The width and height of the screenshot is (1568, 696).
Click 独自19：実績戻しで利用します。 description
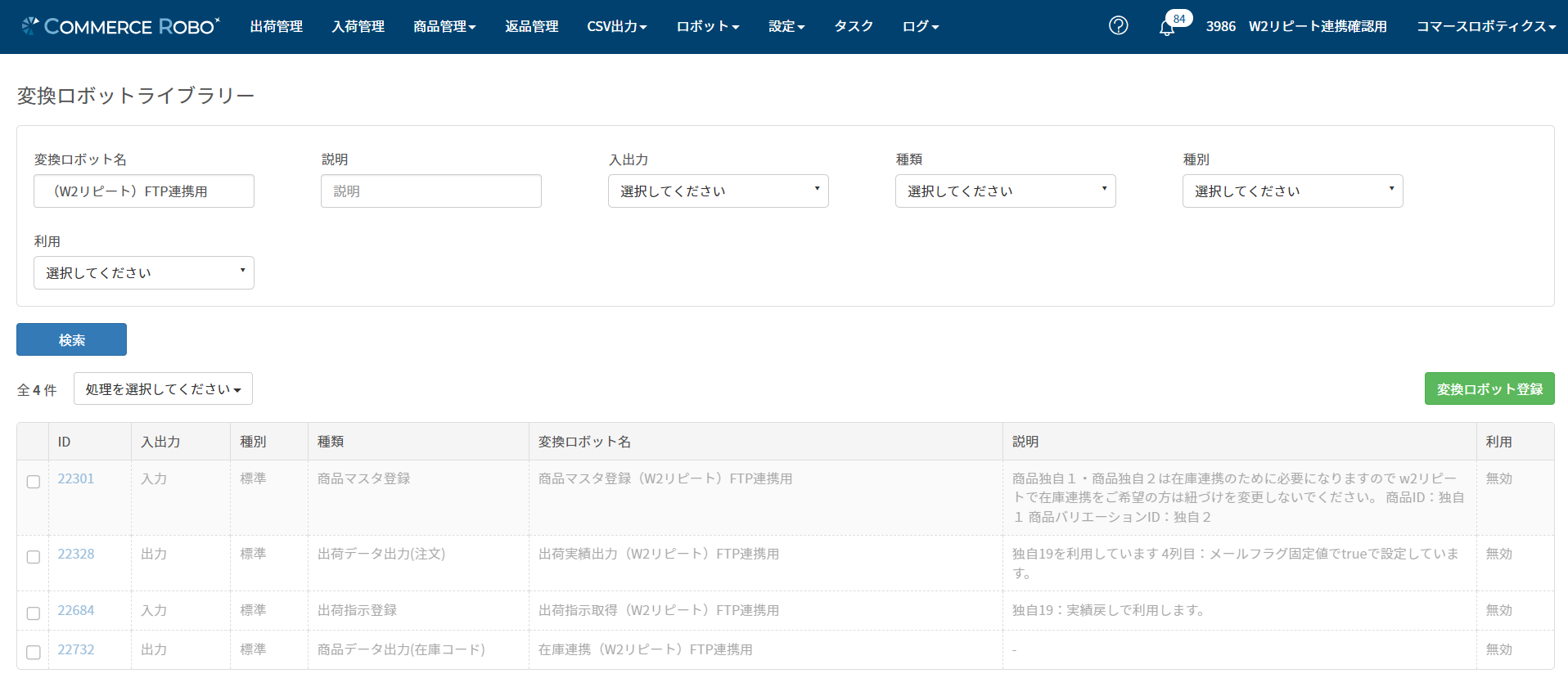(x=1109, y=610)
